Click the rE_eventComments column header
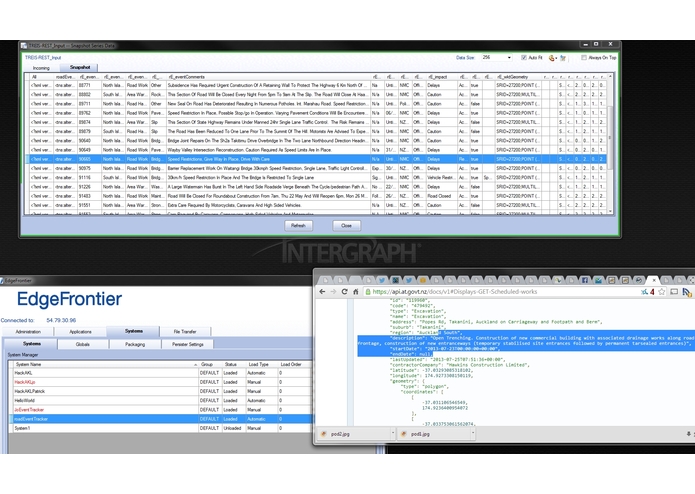 coord(269,77)
